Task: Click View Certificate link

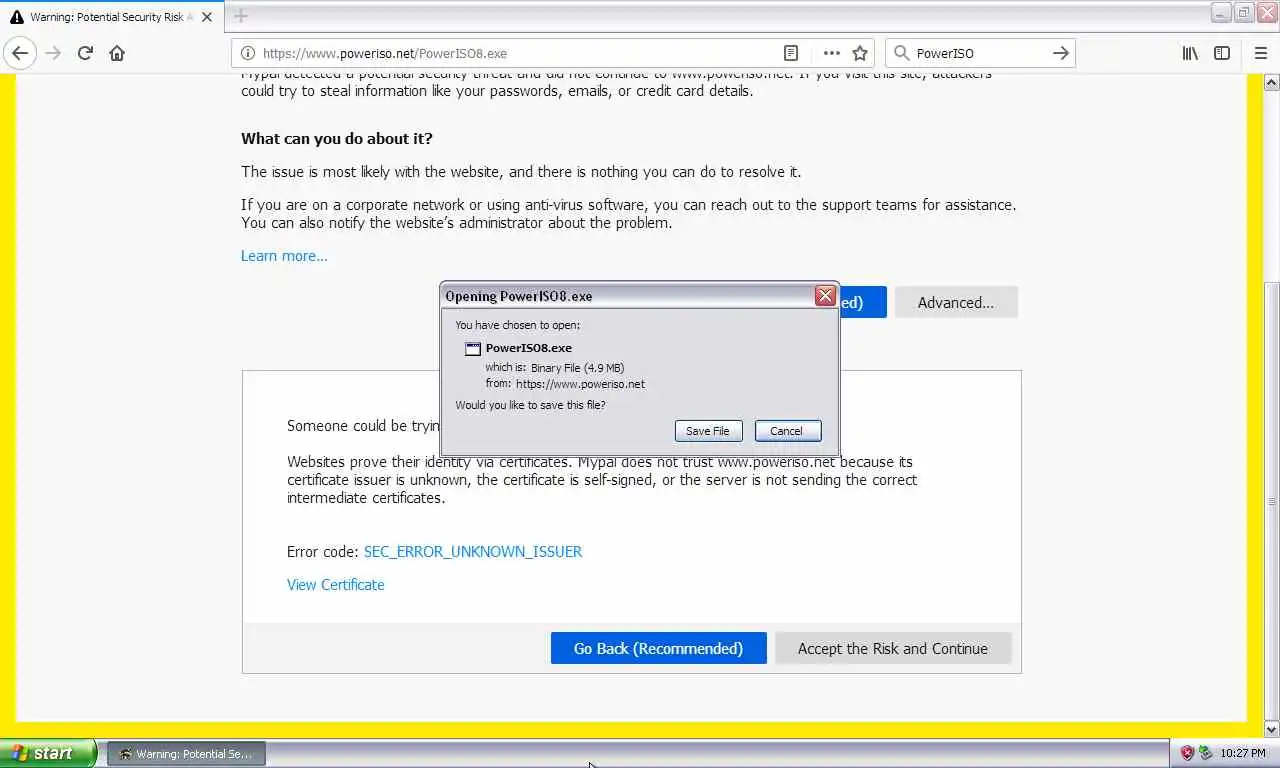Action: click(x=335, y=585)
